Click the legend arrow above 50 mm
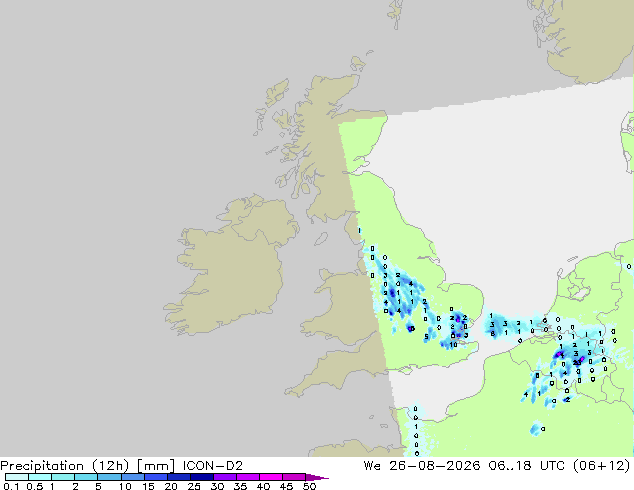This screenshot has width=634, height=490. point(317,477)
